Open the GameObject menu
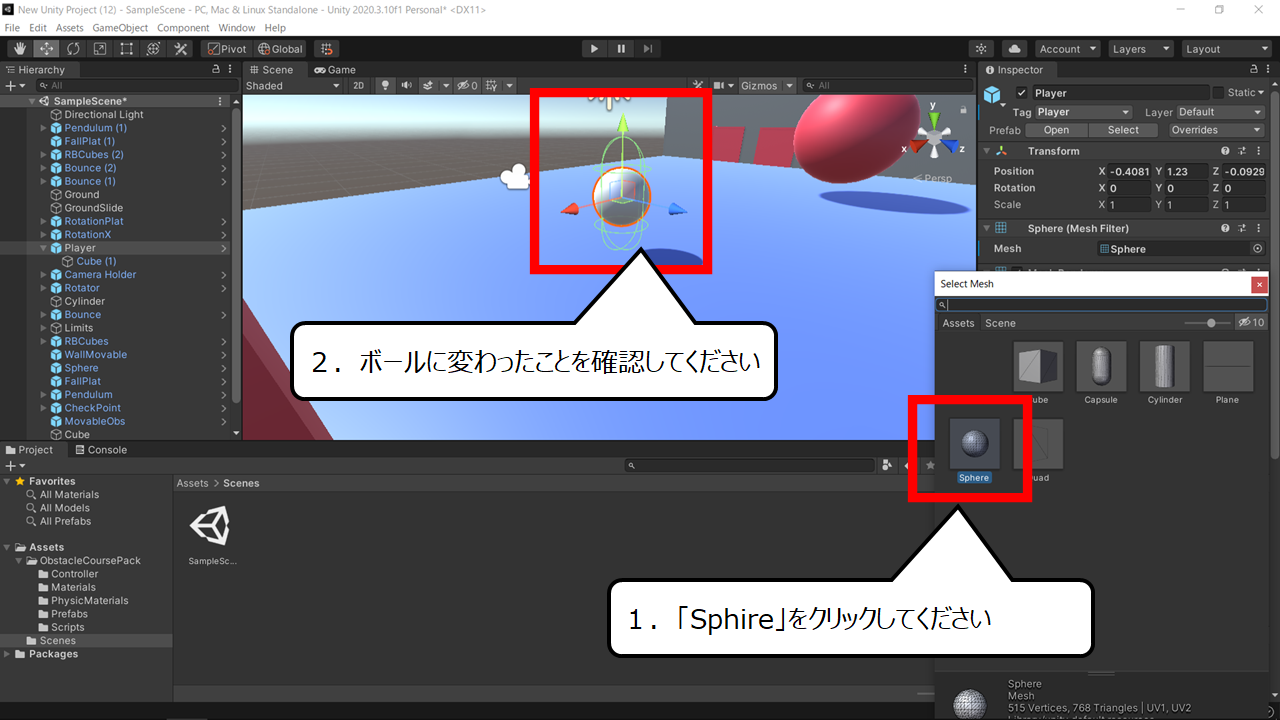Viewport: 1280px width, 720px height. tap(119, 28)
